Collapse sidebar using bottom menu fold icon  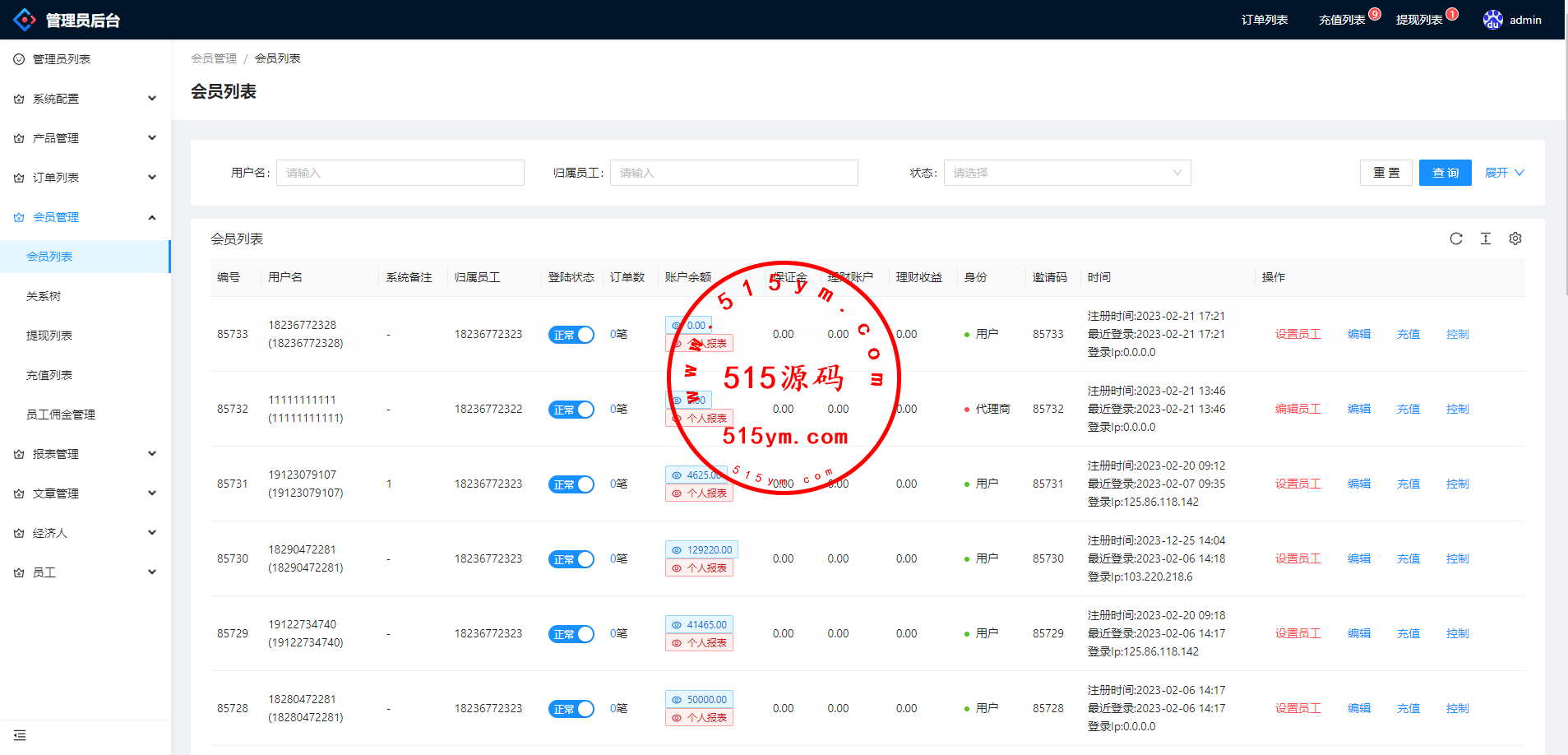20,735
